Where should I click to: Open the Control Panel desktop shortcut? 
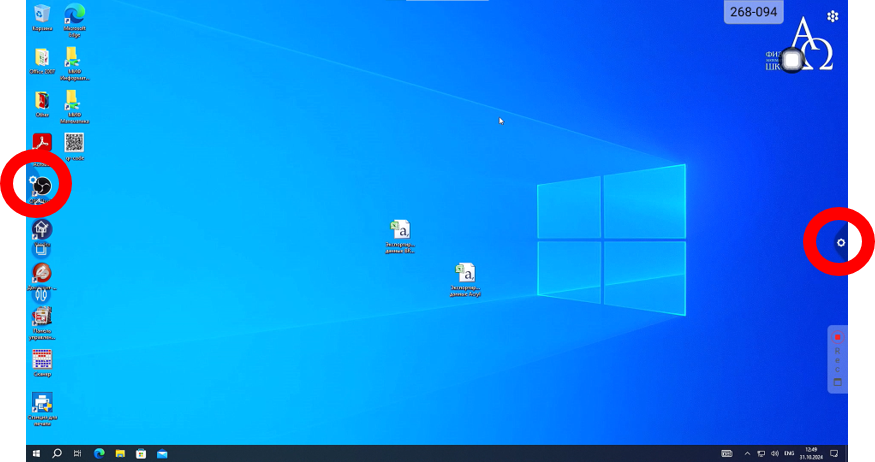pyautogui.click(x=42, y=317)
